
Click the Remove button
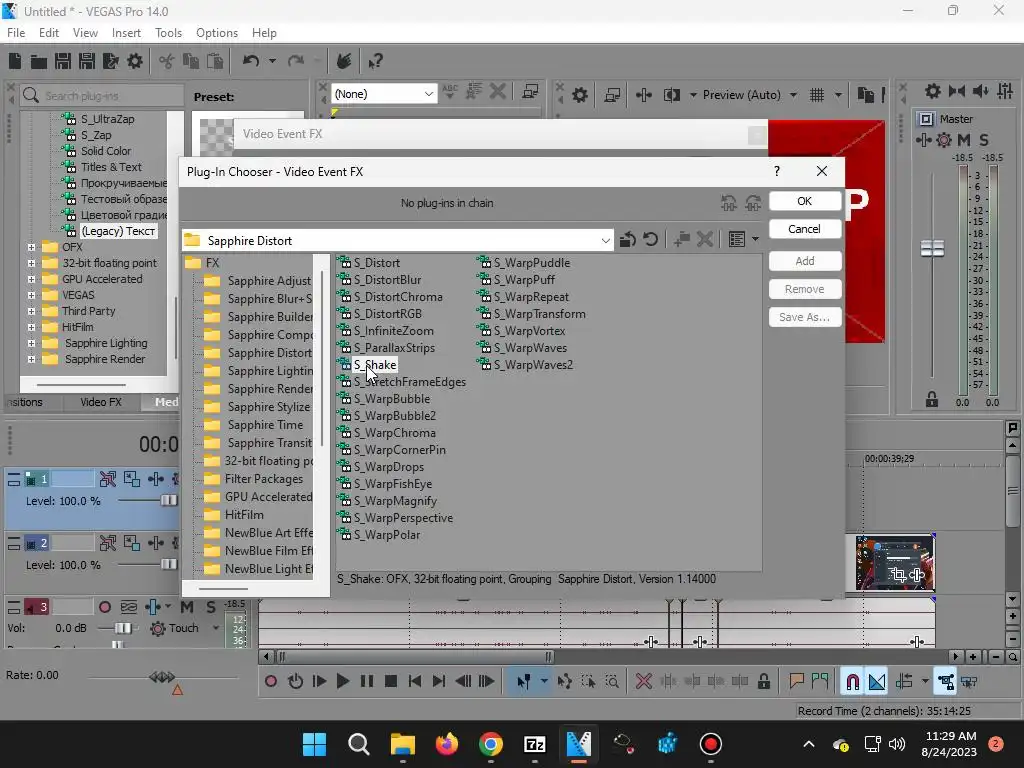pos(805,289)
